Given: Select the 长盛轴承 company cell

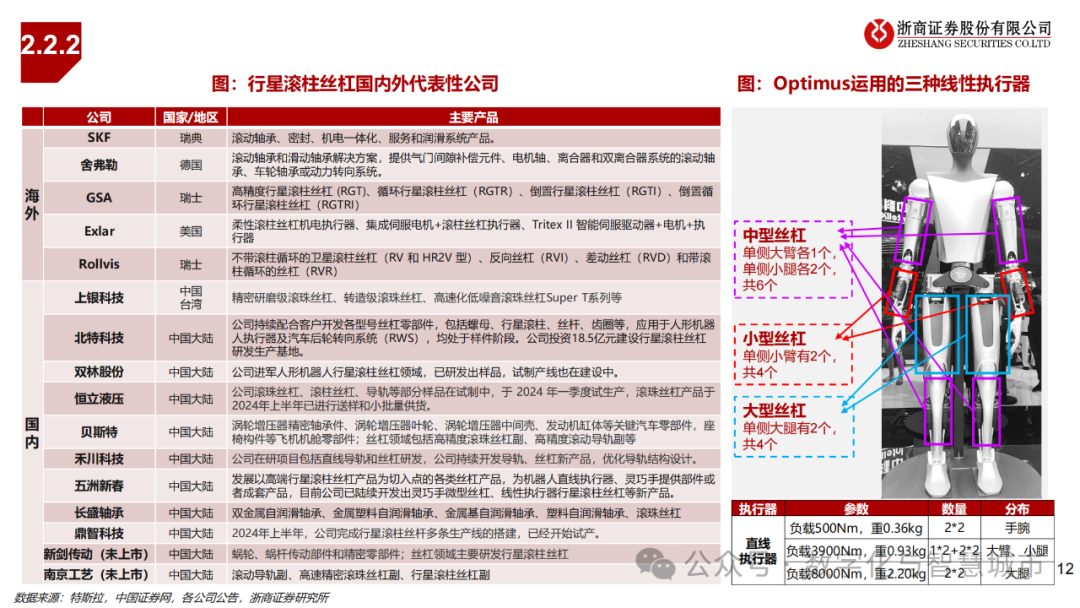Looking at the screenshot, I should point(99,513).
